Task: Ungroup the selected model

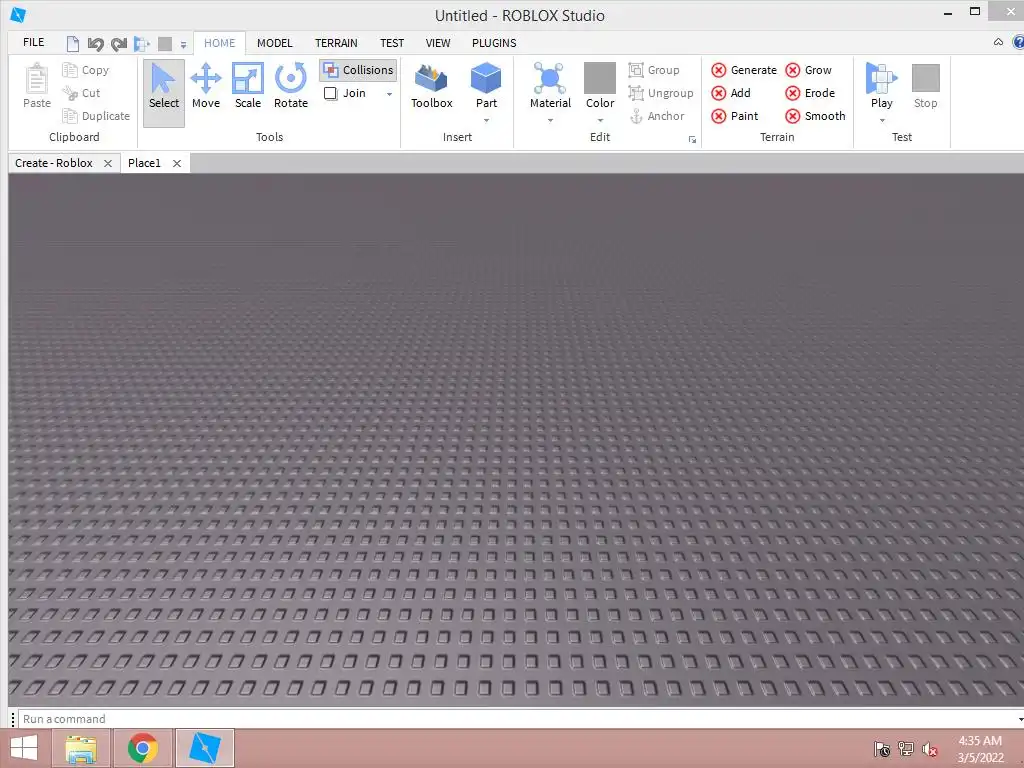Action: point(661,93)
